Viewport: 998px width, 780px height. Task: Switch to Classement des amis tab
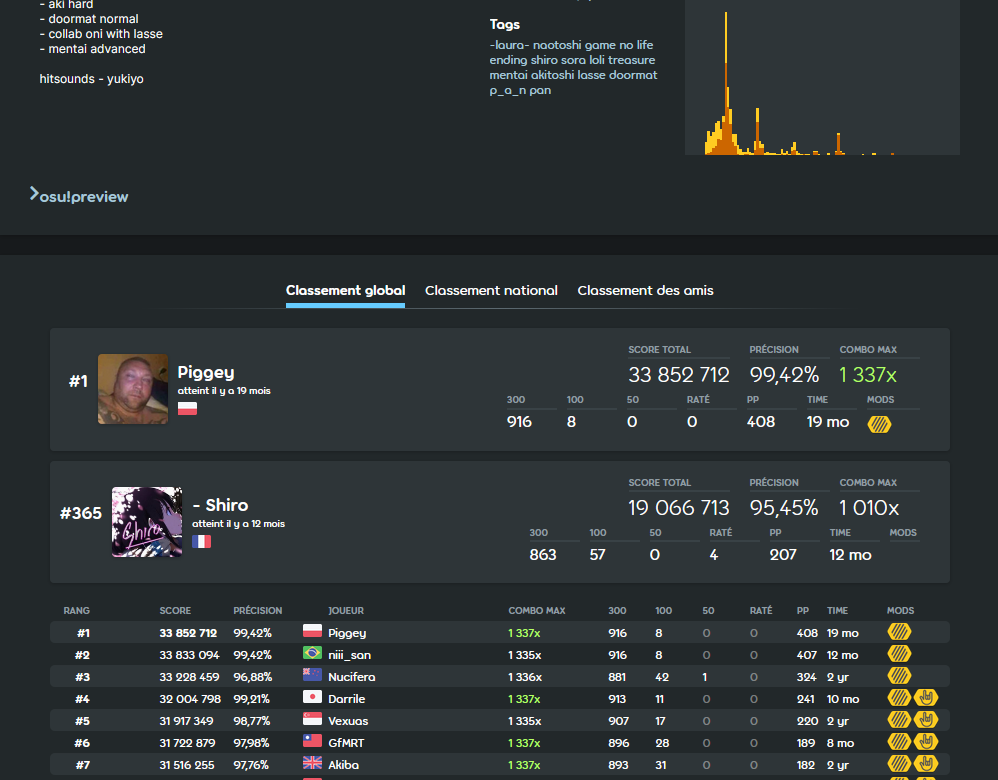coord(645,290)
